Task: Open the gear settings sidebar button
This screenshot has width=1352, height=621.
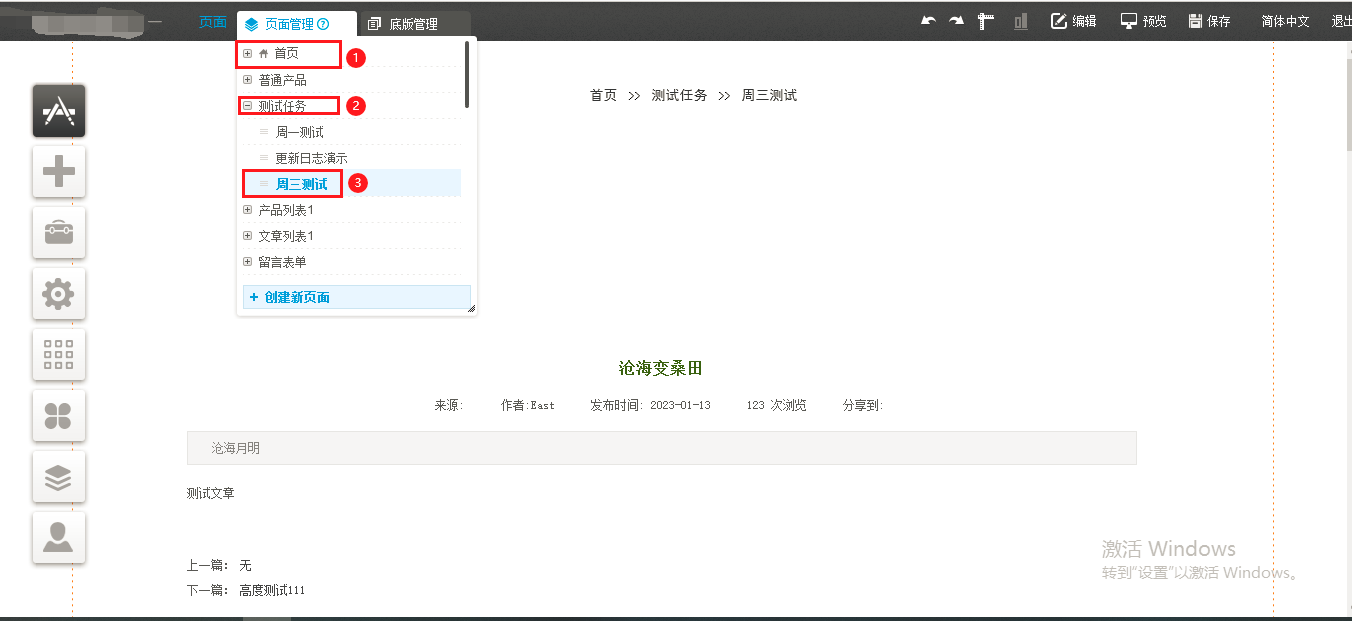Action: coord(59,294)
